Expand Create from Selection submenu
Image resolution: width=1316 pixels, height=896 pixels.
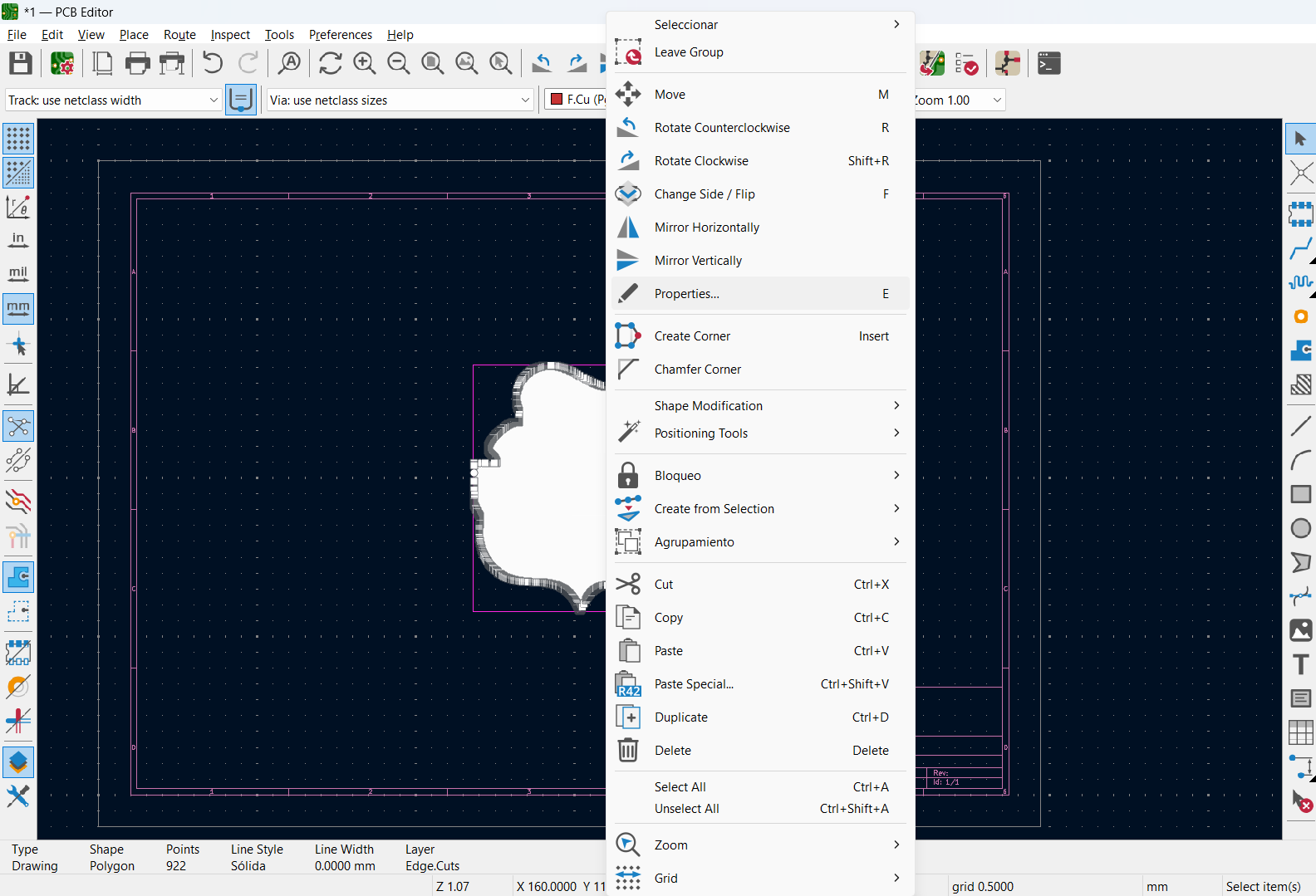click(x=760, y=509)
